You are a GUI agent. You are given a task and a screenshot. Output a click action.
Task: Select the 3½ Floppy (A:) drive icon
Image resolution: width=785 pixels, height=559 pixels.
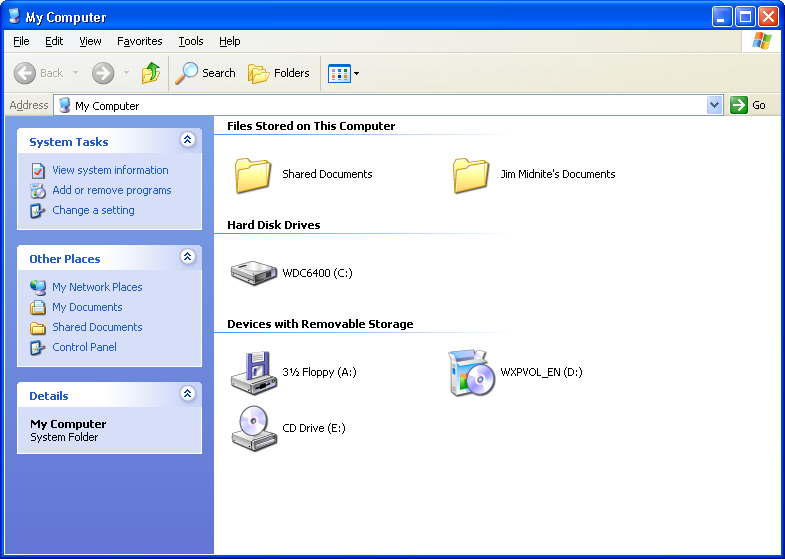click(254, 372)
